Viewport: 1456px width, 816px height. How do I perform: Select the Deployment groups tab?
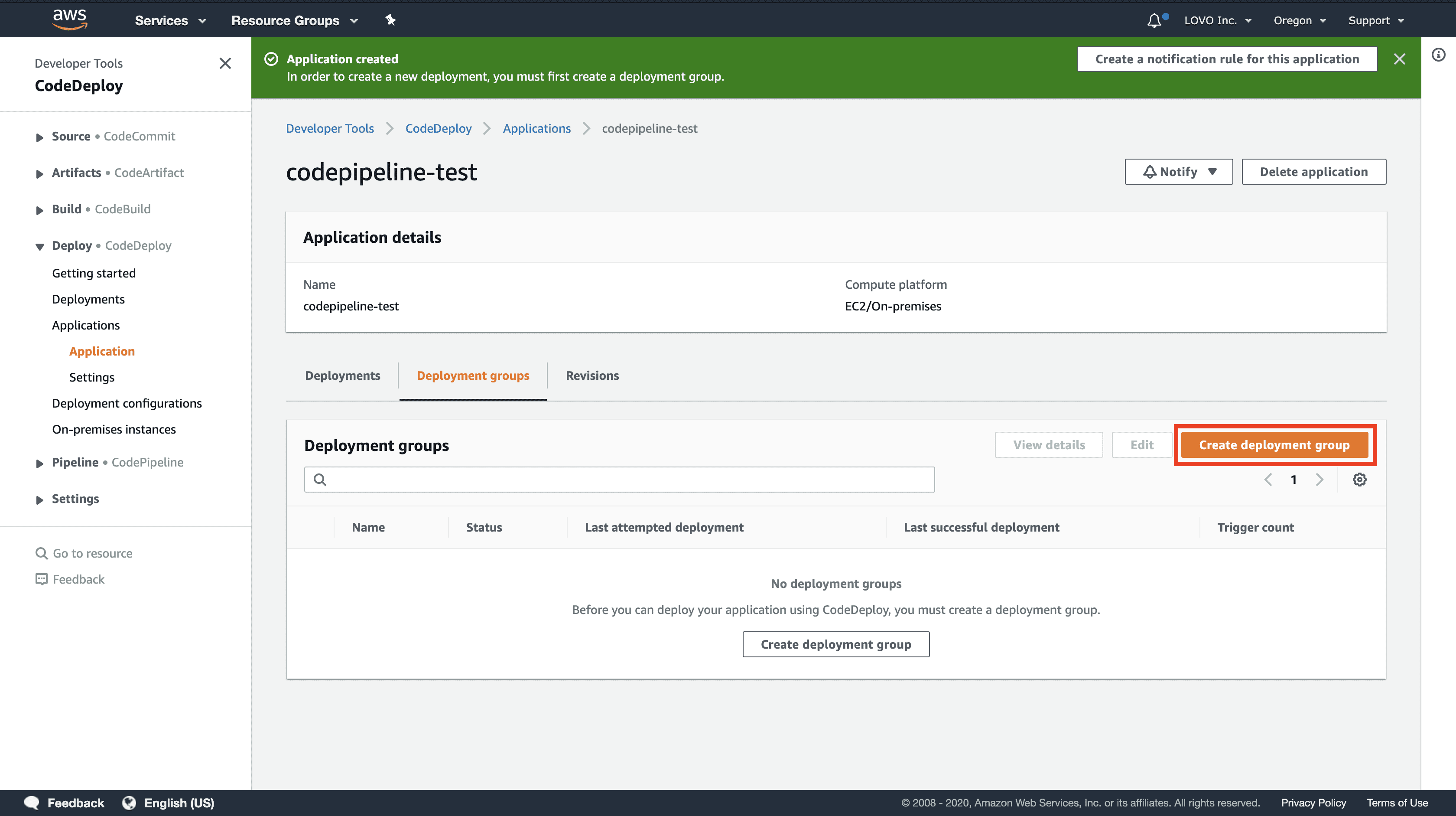click(x=473, y=375)
